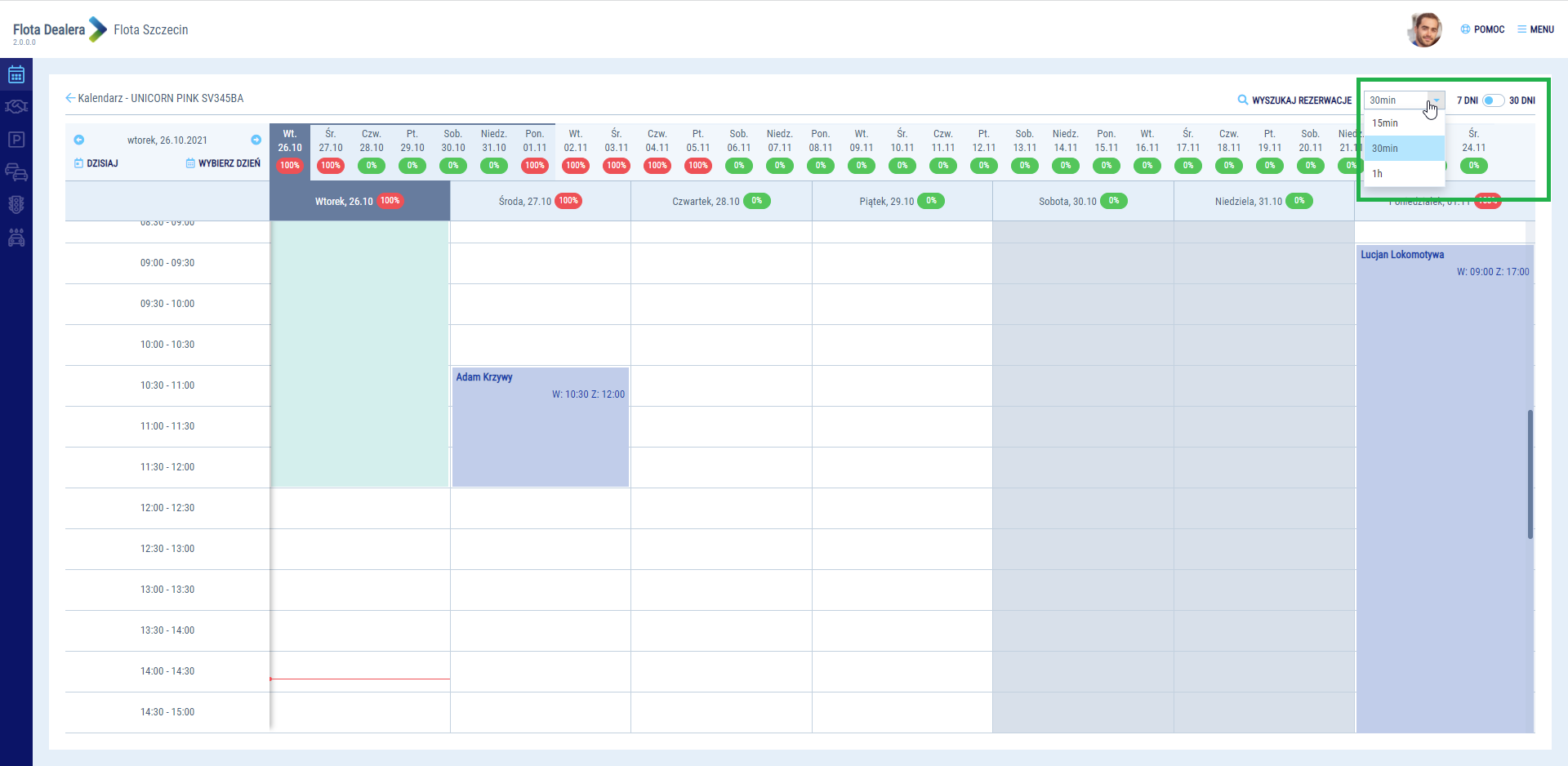Collapse the 30min interval dropdown arrow
Viewport: 1568px width, 766px height.
coord(1437,100)
